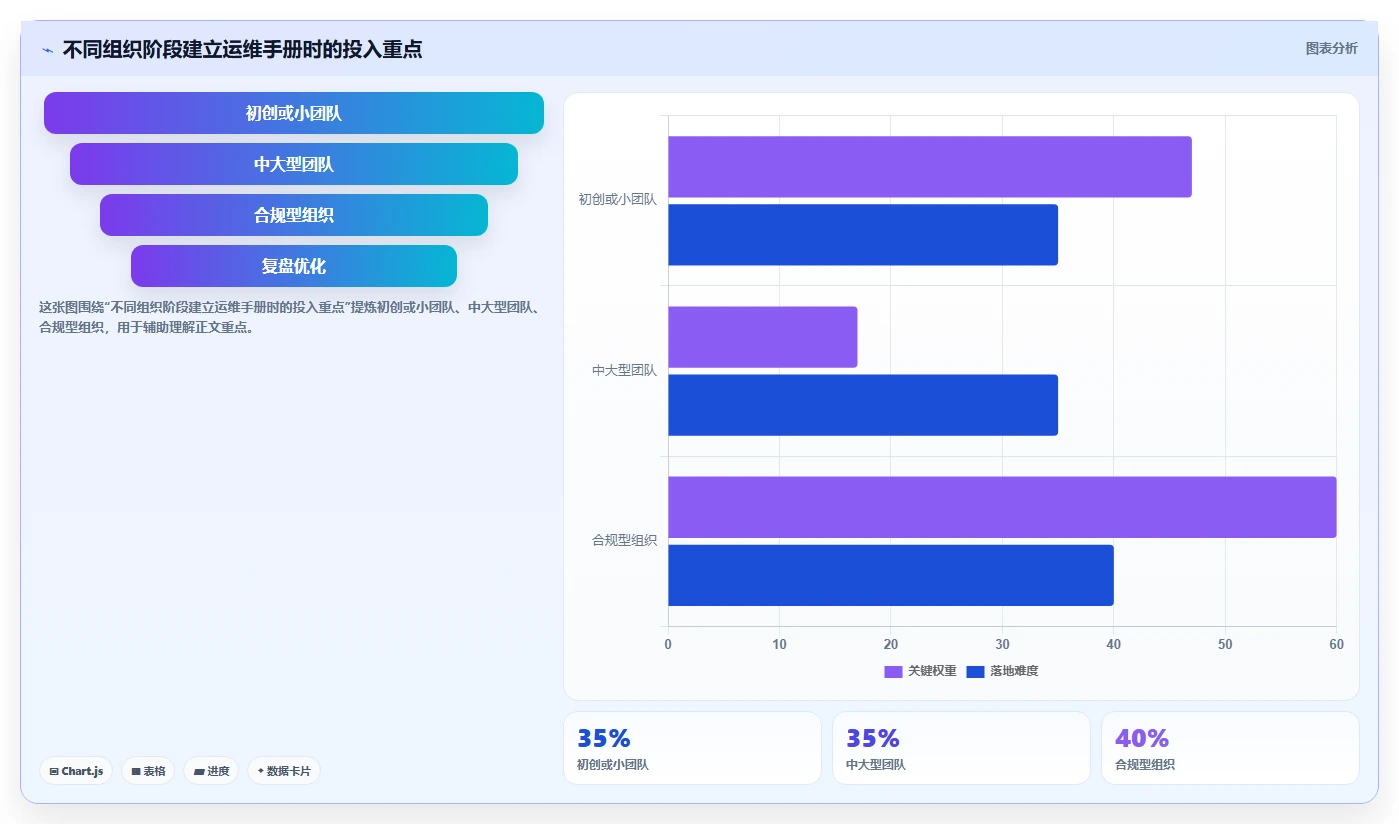Open the 35% 中大型团队 data card
Viewport: 1399px width, 824px height.
pos(961,748)
